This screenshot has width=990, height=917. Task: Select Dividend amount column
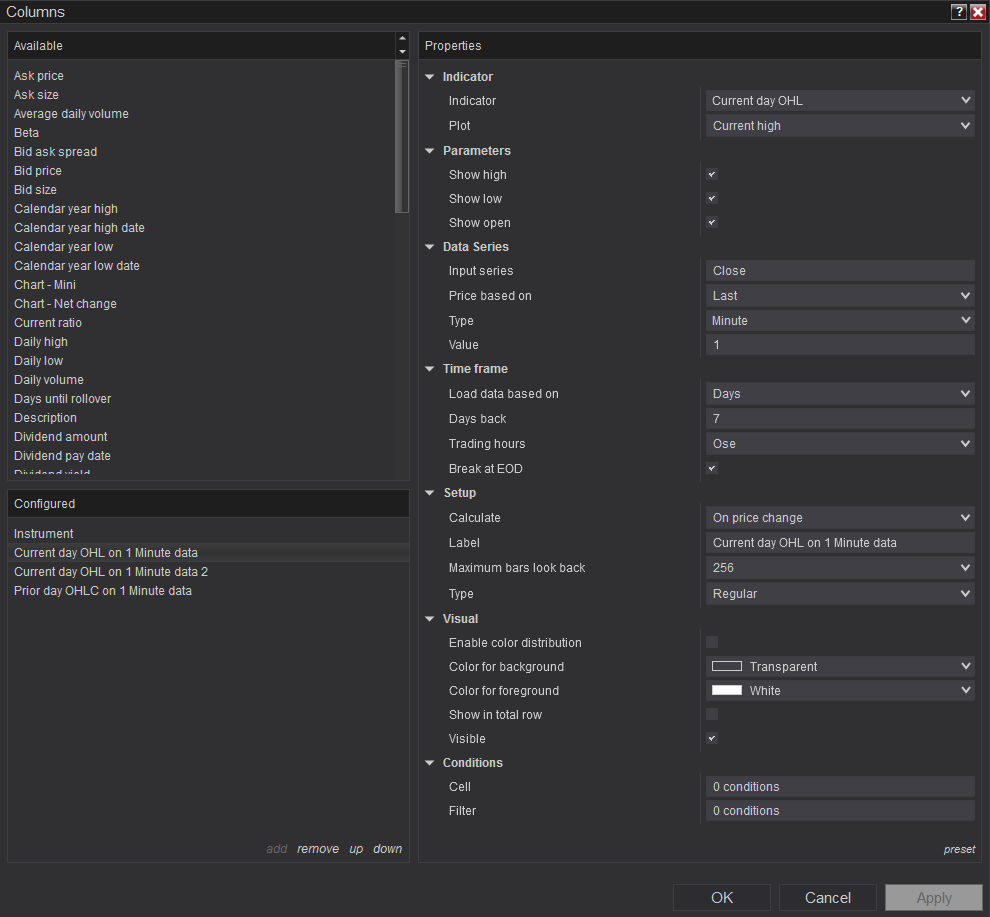[61, 436]
